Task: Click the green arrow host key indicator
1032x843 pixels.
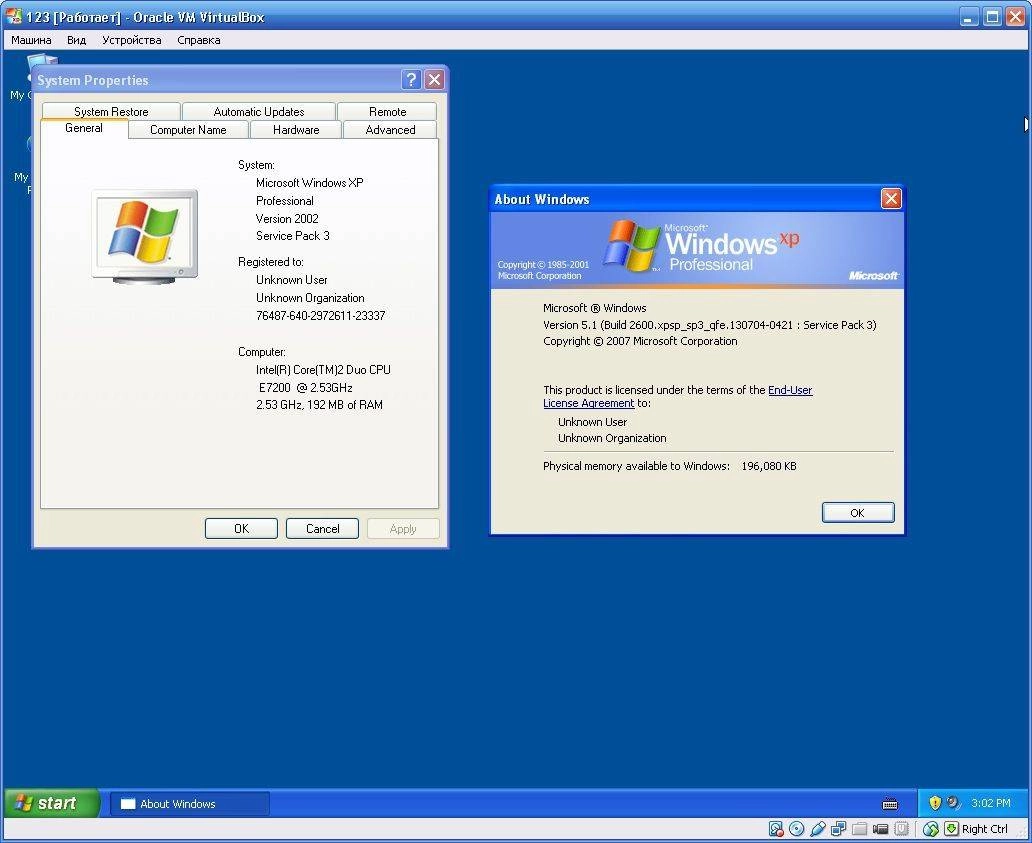Action: [952, 829]
